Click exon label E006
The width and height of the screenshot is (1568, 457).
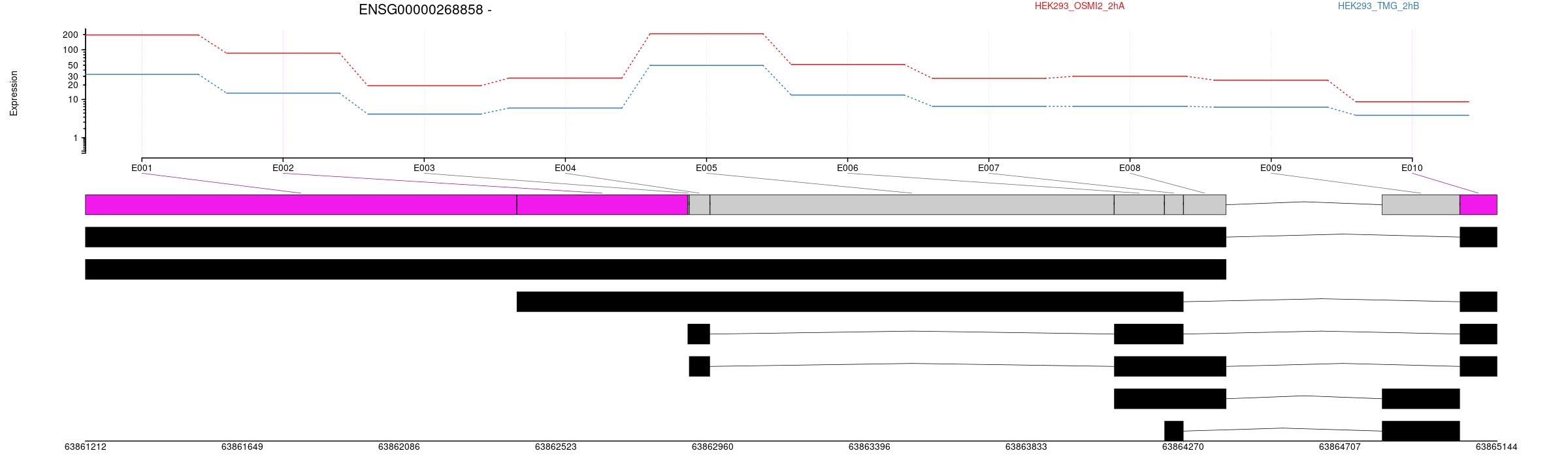click(x=847, y=168)
